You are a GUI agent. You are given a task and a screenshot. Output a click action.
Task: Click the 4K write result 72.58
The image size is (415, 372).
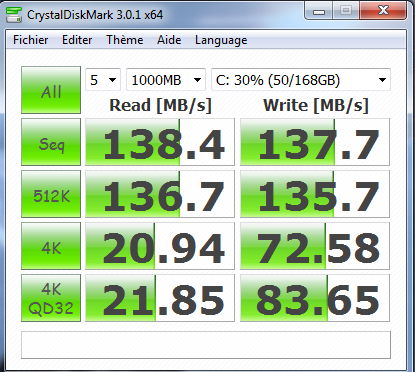click(315, 246)
